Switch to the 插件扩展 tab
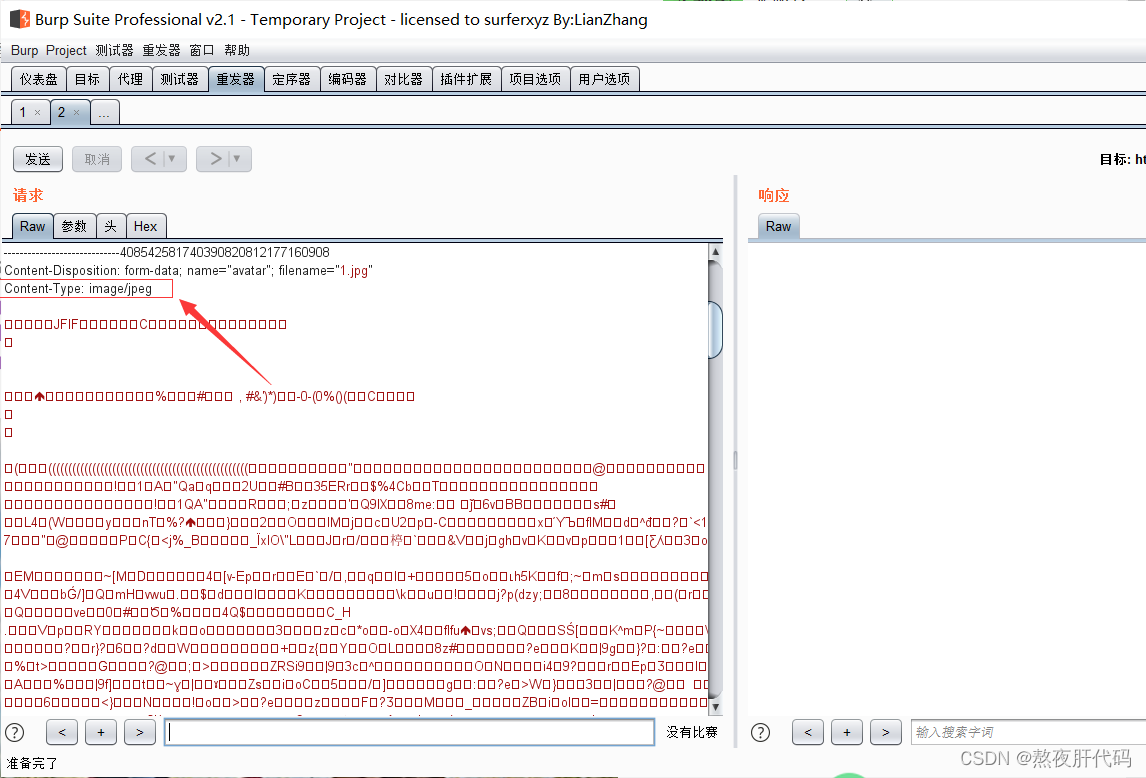Viewport: 1146px width, 778px height. [466, 79]
